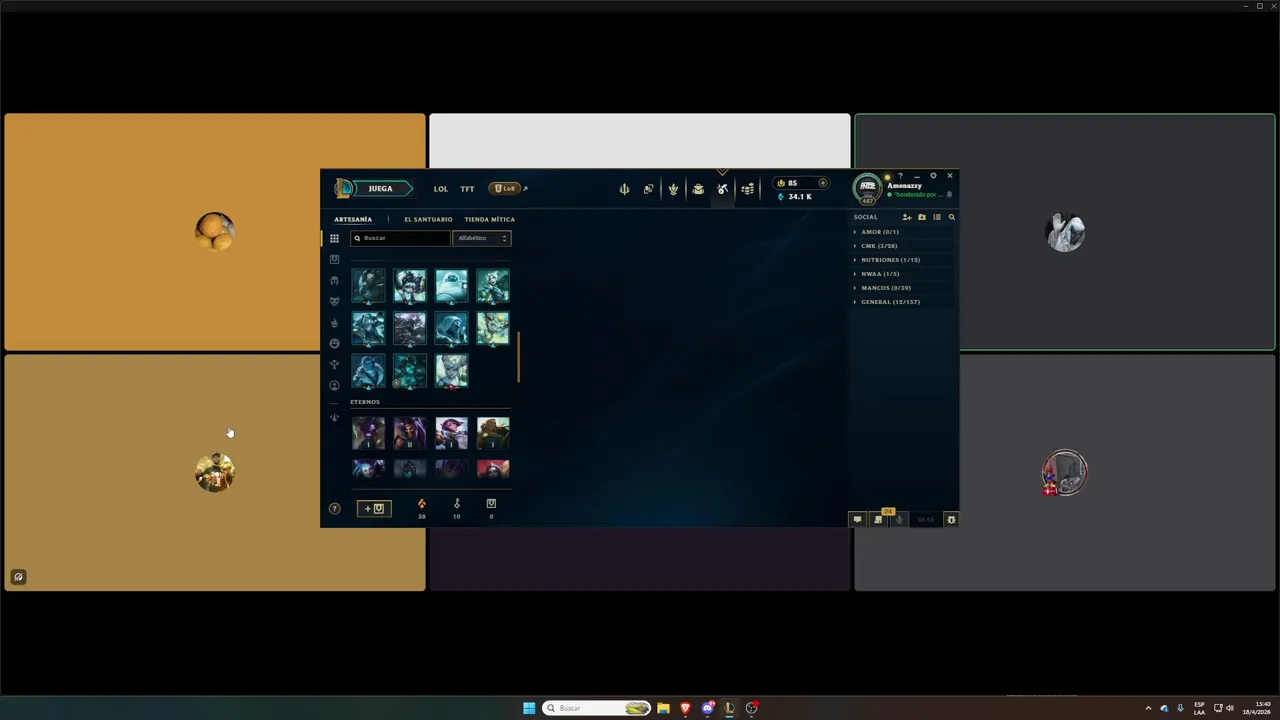Click the ESP LAA language indicator
The image size is (1280, 720).
1200,708
